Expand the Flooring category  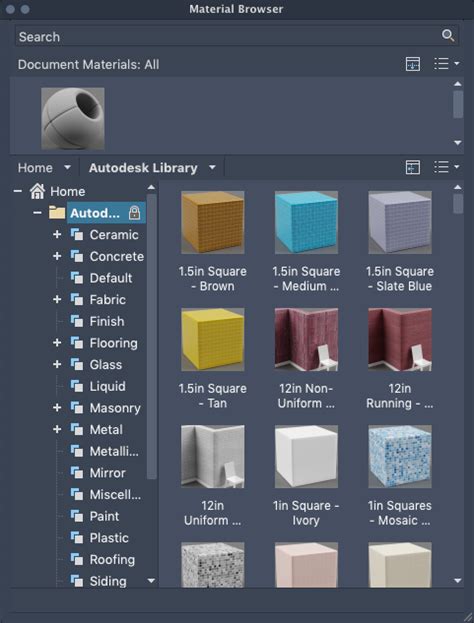[x=57, y=343]
